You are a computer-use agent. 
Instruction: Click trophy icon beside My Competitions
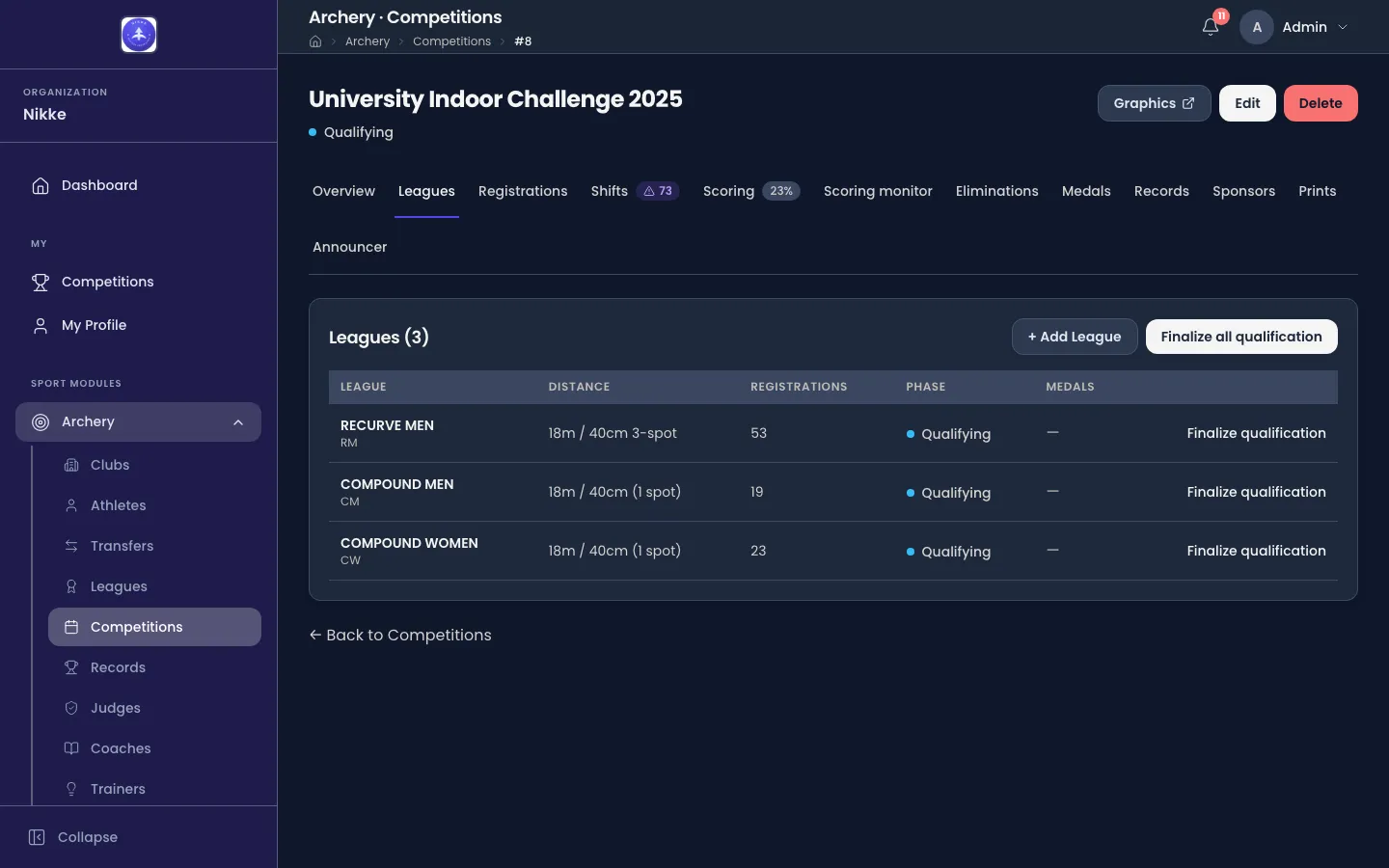pyautogui.click(x=41, y=282)
